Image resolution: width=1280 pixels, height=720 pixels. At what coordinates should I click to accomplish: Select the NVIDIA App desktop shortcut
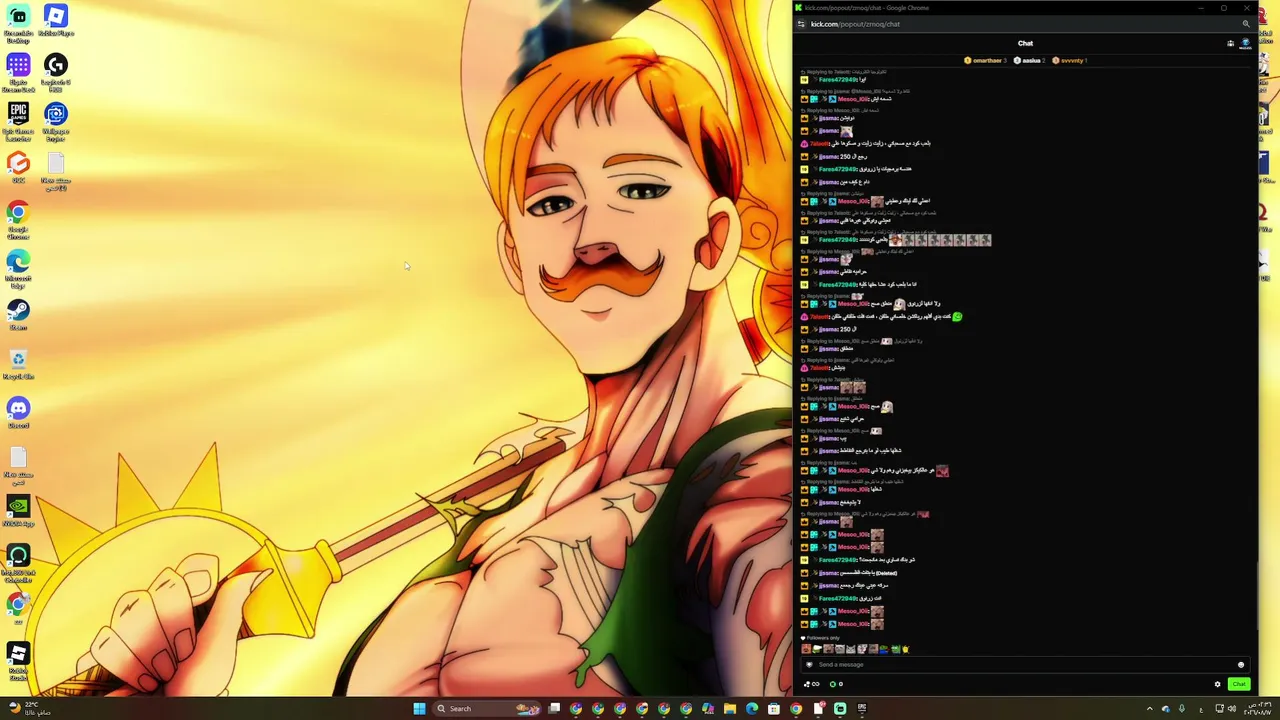pos(18,511)
